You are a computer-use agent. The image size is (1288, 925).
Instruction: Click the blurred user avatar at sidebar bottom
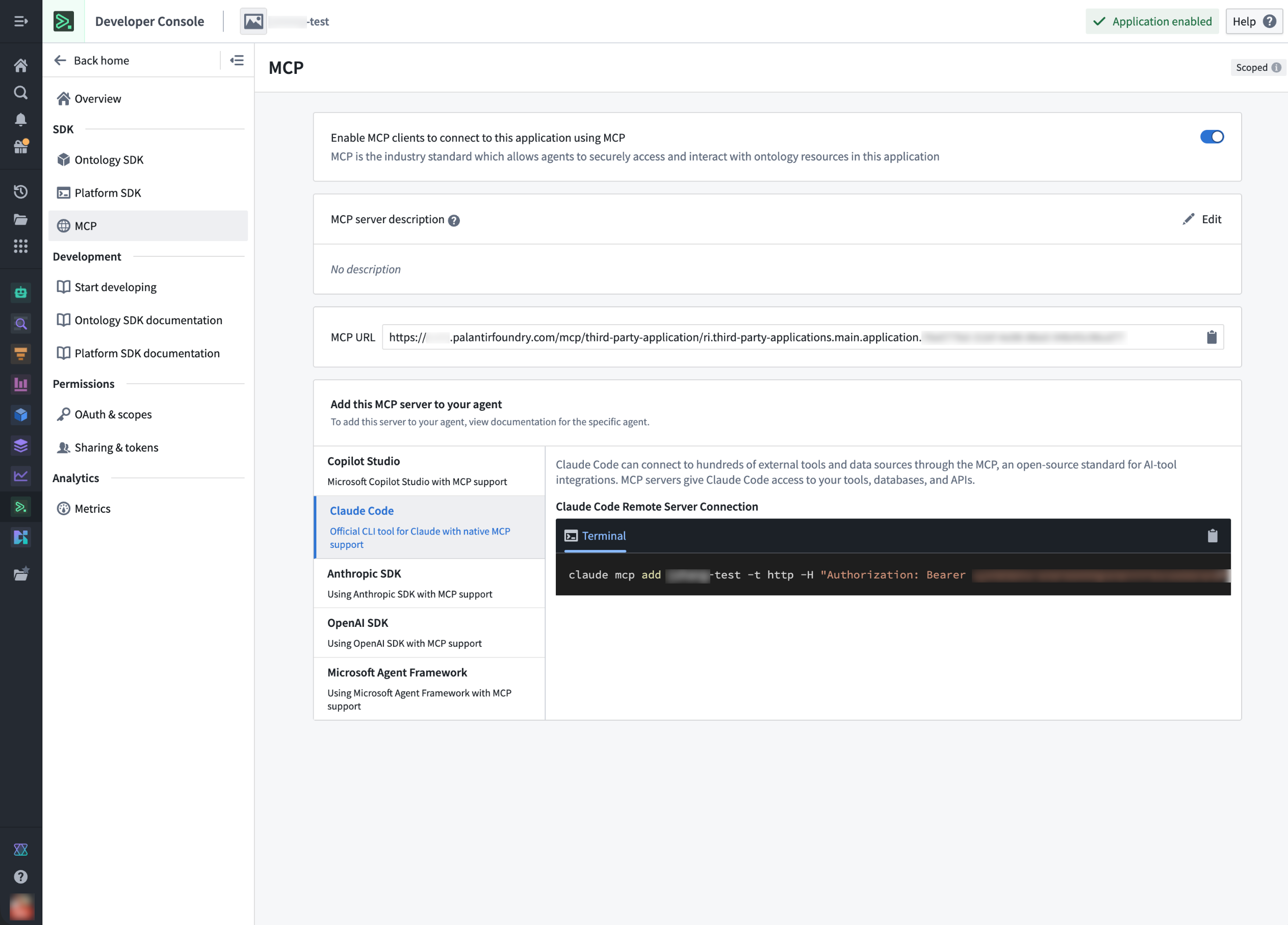21,907
